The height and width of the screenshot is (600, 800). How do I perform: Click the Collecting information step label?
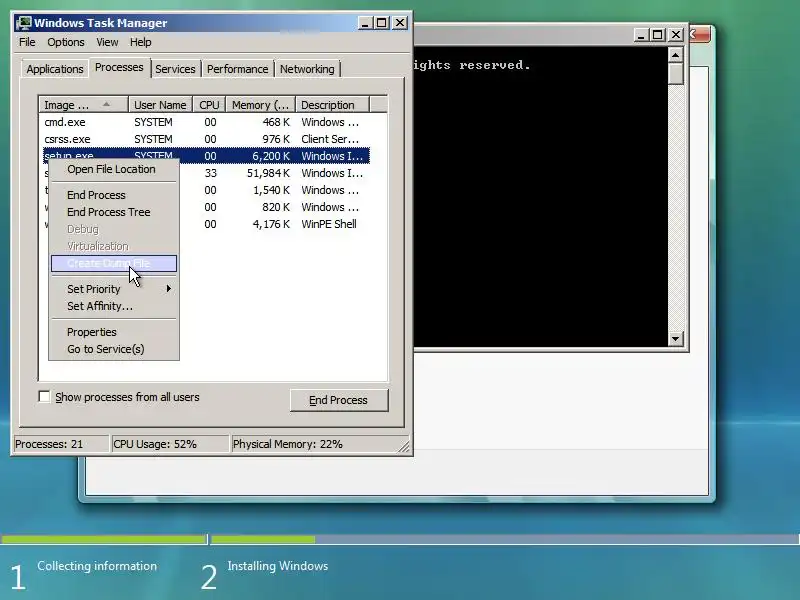coord(97,566)
